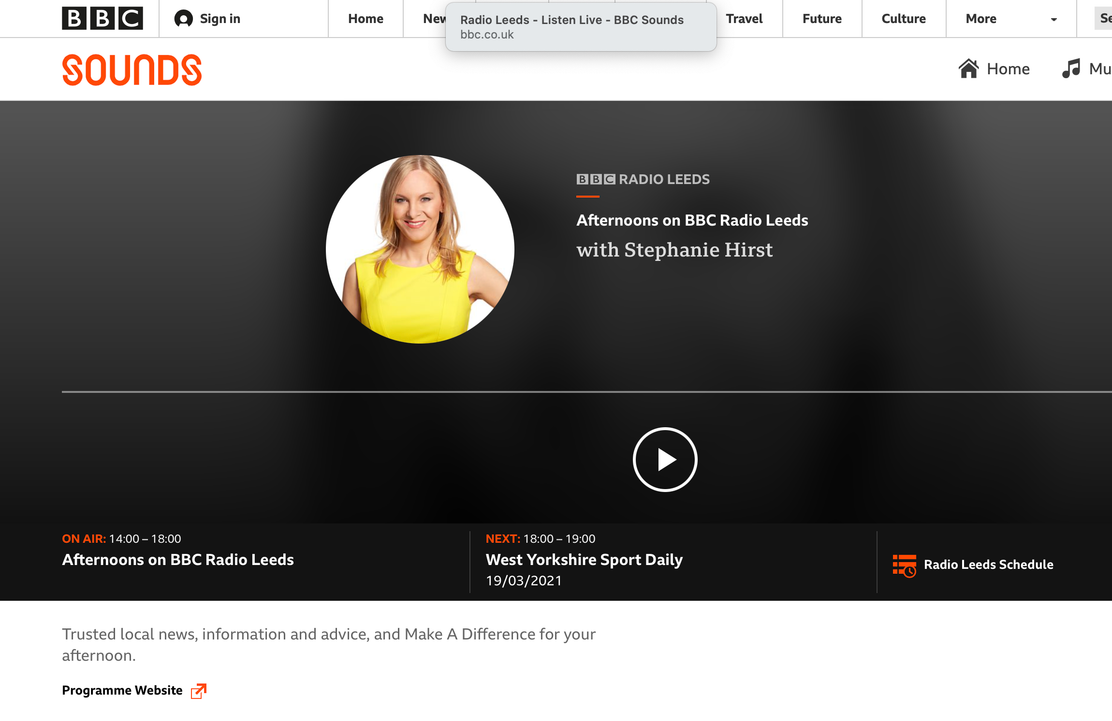This screenshot has height=721, width=1112.
Task: Click the search box in top bar
Action: [1103, 18]
